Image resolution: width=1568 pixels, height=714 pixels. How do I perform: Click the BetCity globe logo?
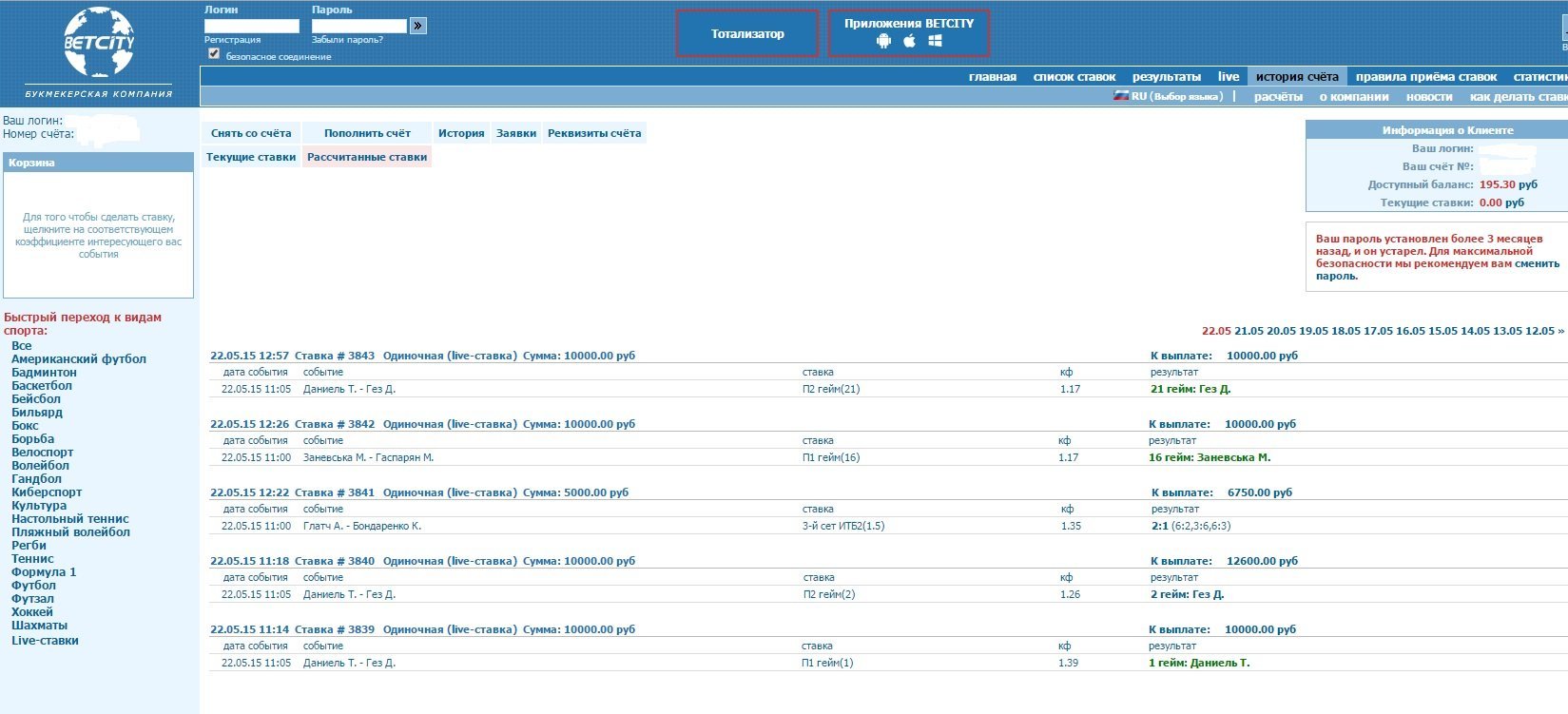[x=99, y=43]
